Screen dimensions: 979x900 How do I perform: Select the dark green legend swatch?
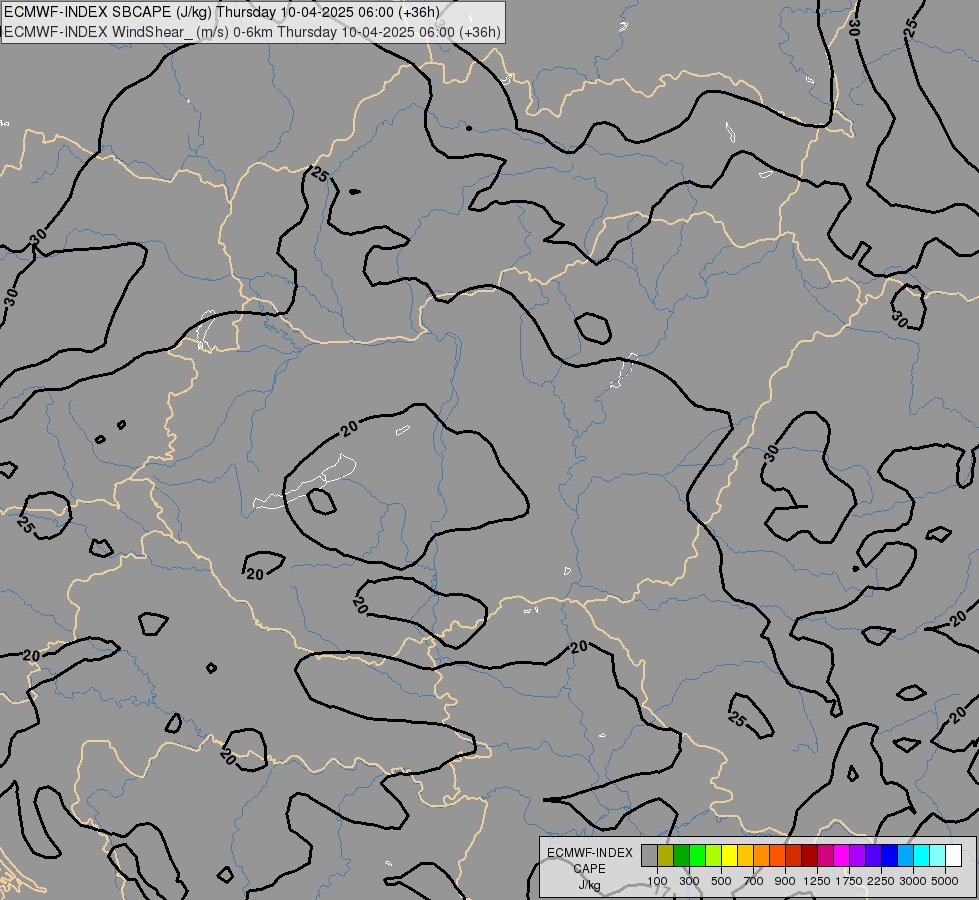[x=681, y=856]
